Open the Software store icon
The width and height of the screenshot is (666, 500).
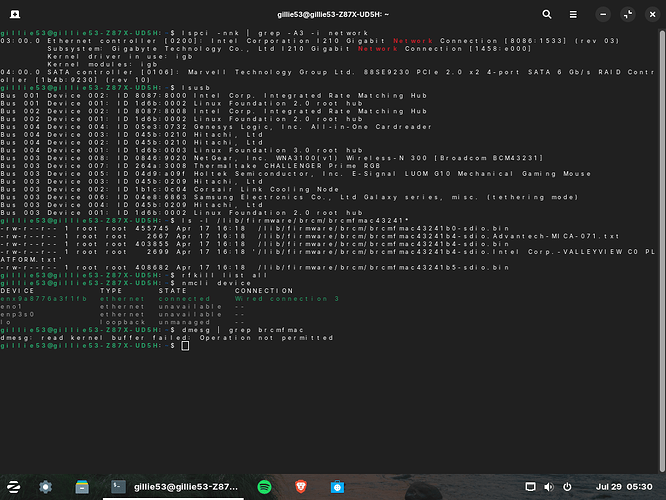click(337, 487)
